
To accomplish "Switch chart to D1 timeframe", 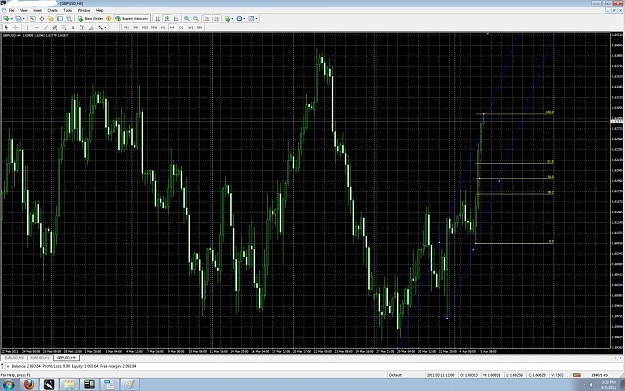I will point(181,28).
